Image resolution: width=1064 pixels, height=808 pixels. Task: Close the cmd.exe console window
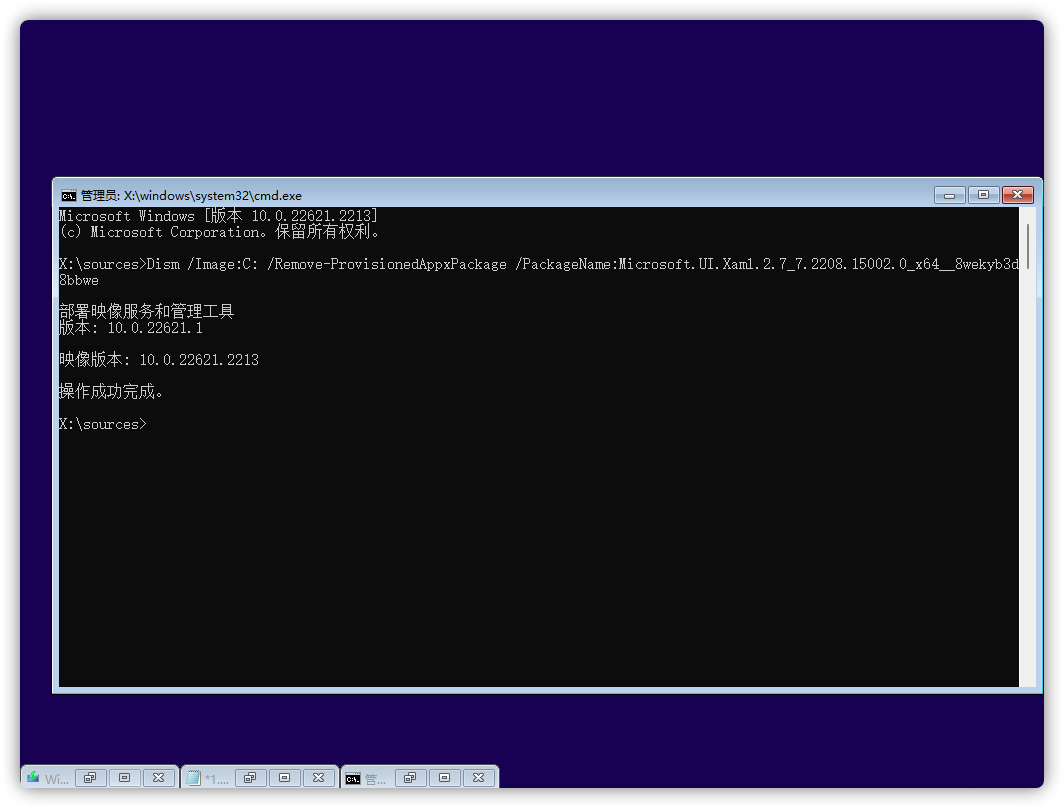click(1018, 196)
